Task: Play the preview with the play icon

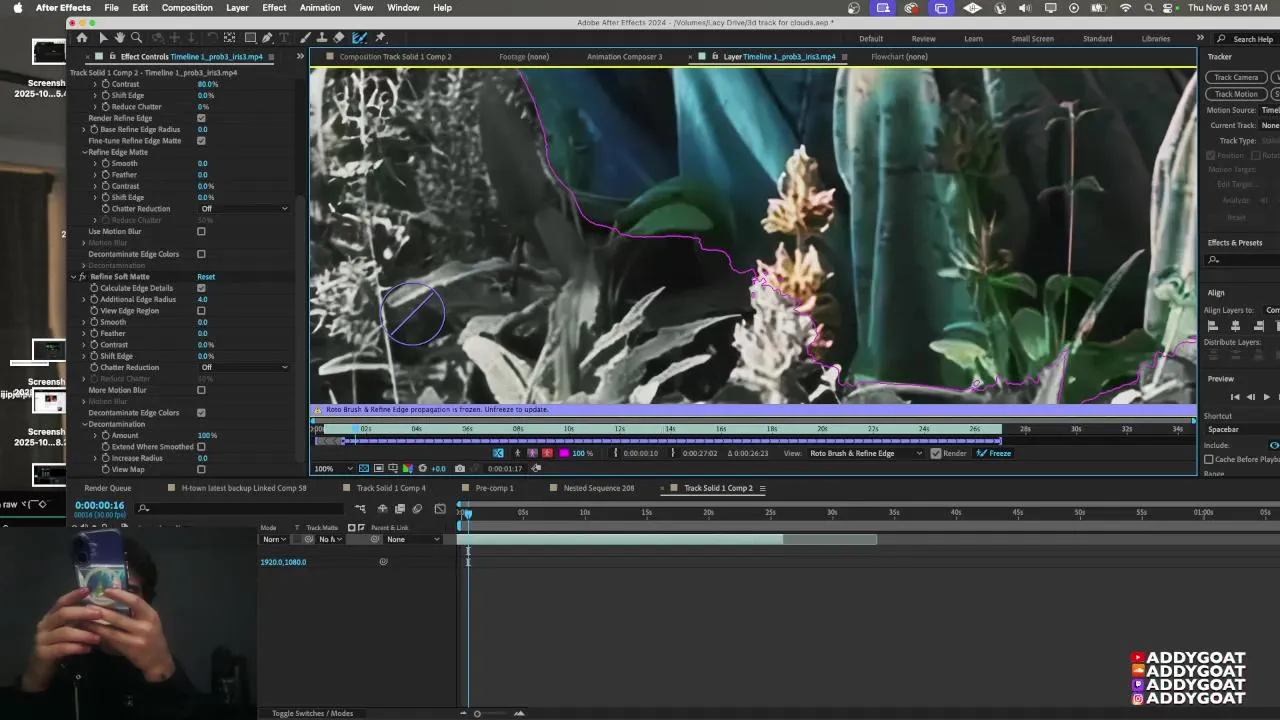Action: tap(1266, 397)
